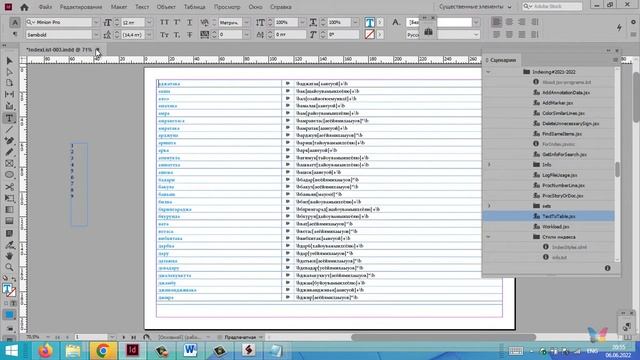This screenshot has width=640, height=360.
Task: Switch to the Сценарии panel tab
Action: click(502, 60)
